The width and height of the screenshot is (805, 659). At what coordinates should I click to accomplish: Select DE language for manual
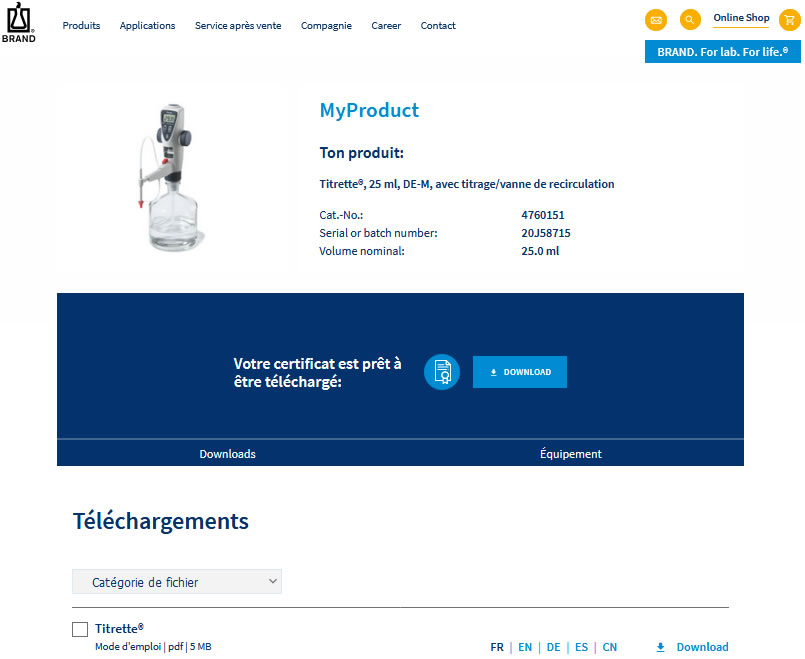pos(553,647)
